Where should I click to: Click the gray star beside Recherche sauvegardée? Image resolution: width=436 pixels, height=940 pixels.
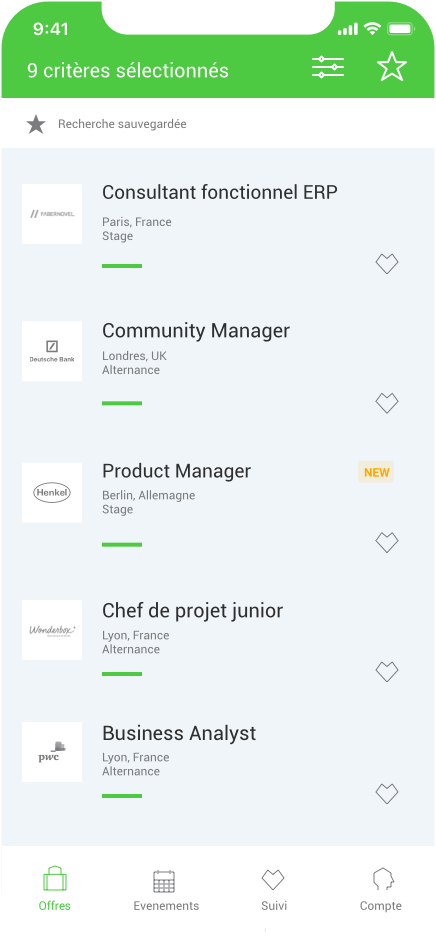click(36, 125)
